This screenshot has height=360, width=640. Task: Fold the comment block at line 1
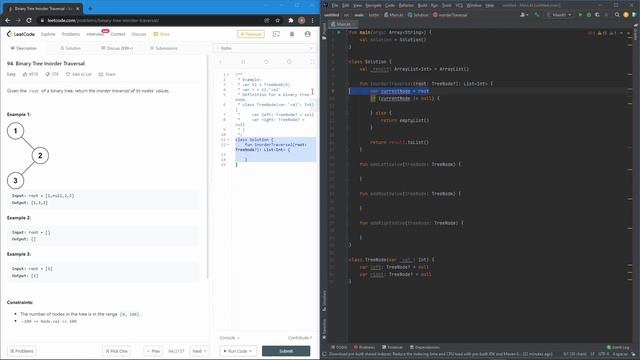point(228,75)
